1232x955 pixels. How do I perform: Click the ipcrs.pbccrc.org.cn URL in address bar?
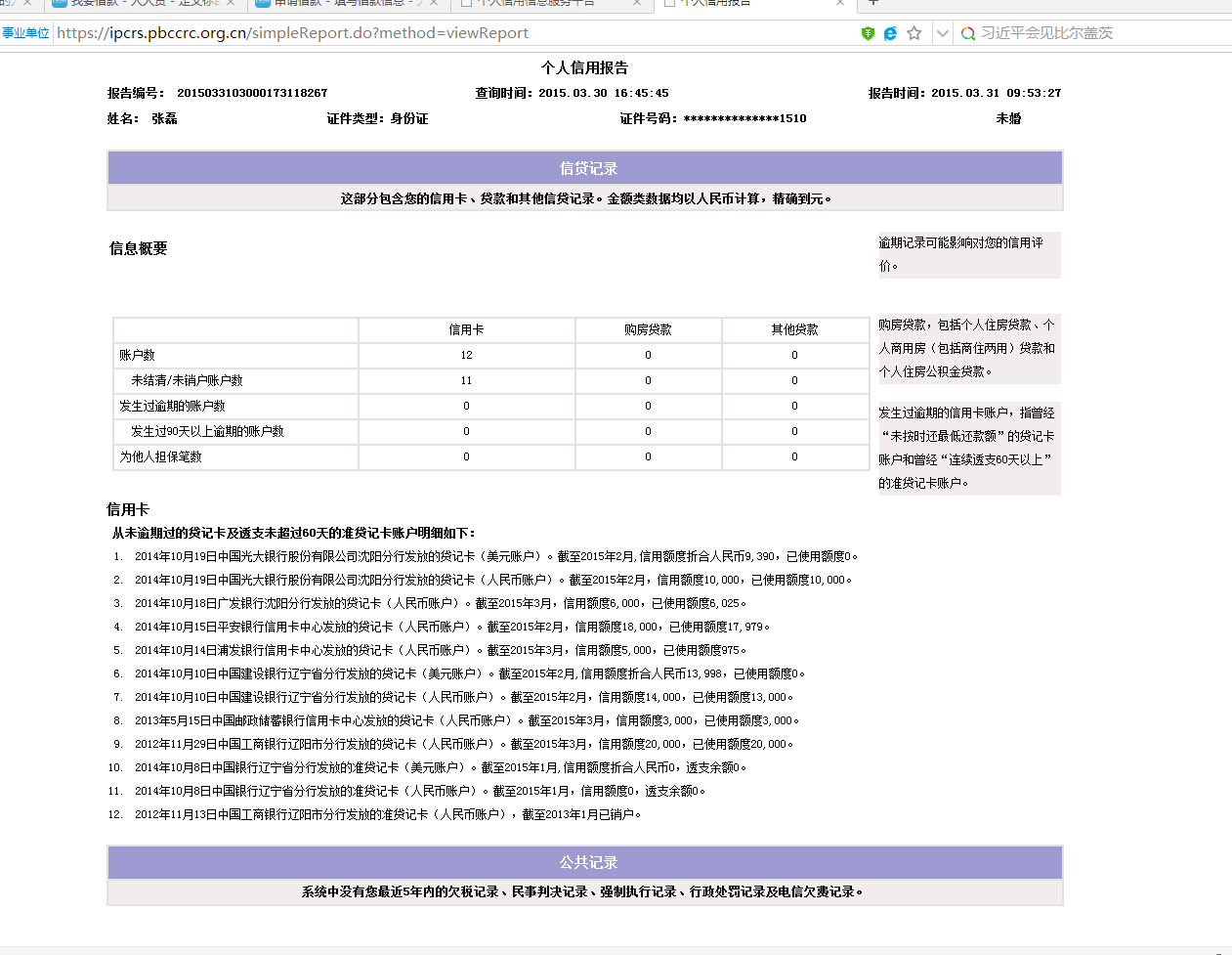293,33
